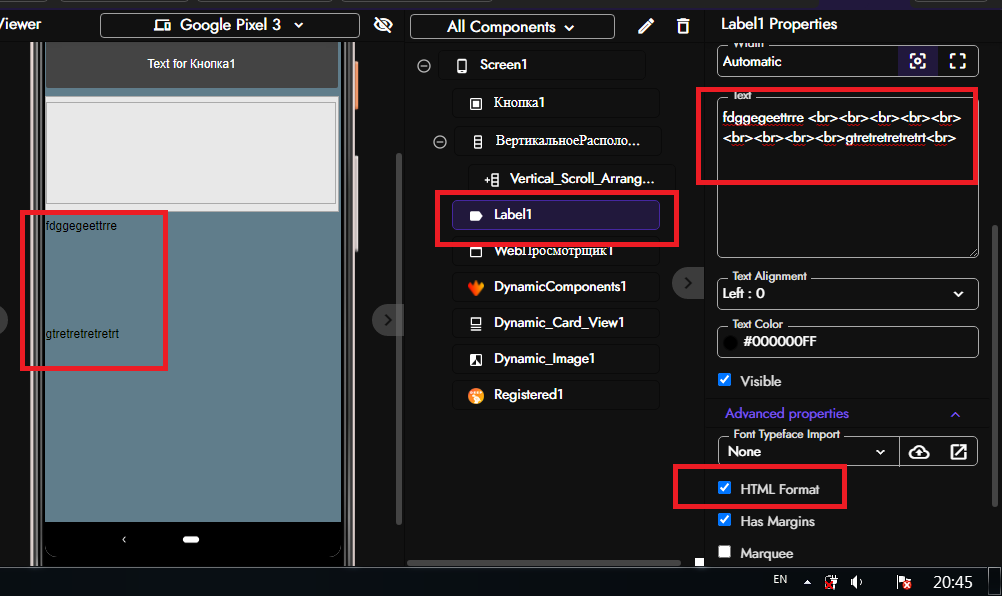Select the Registered1 orange icon

click(476, 395)
